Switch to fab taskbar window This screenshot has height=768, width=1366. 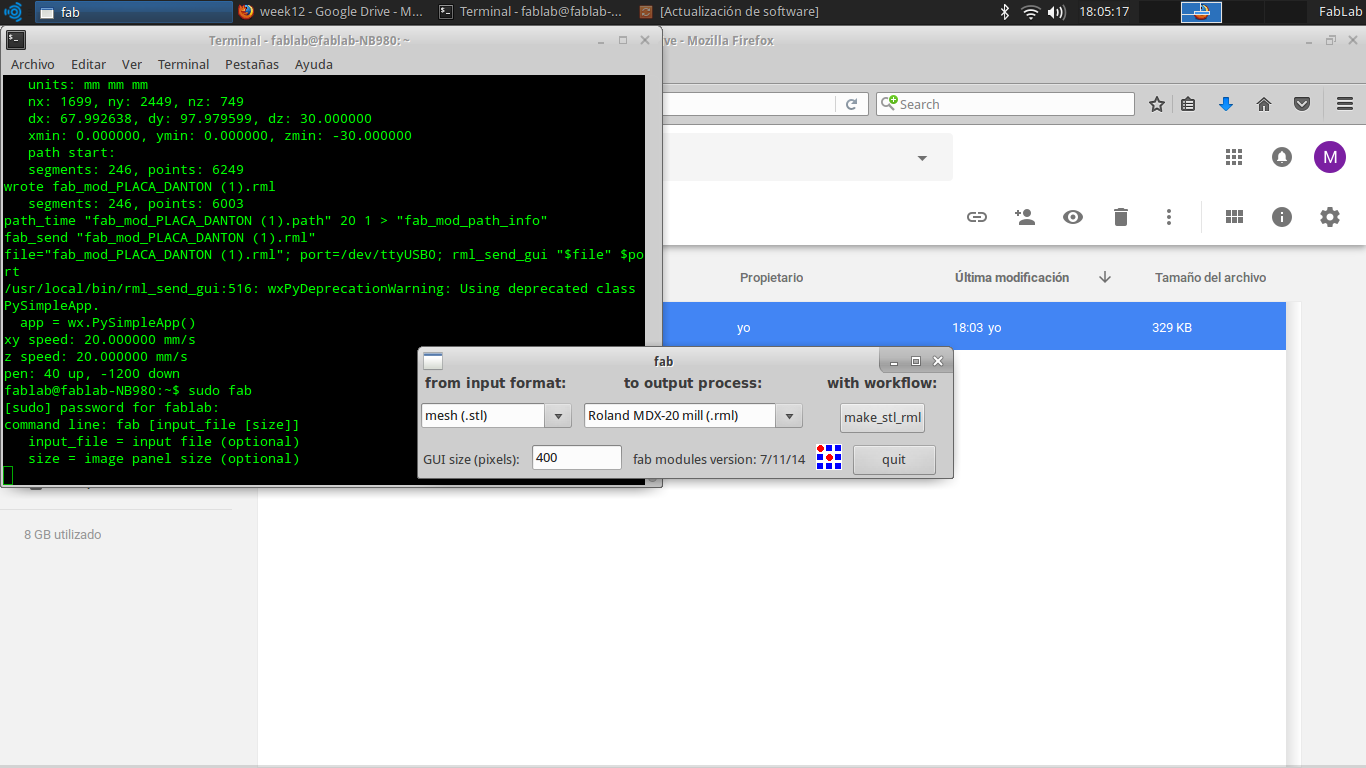point(134,12)
